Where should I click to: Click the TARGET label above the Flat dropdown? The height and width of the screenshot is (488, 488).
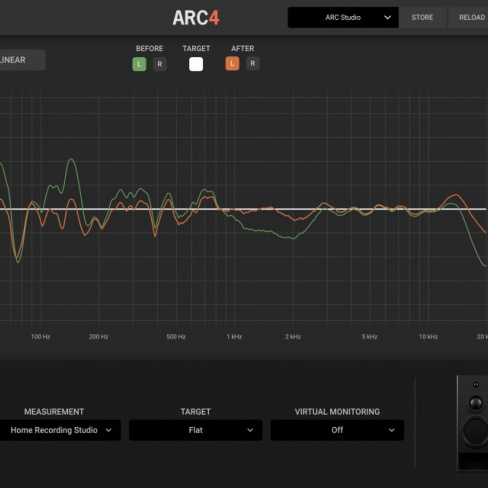tap(196, 412)
